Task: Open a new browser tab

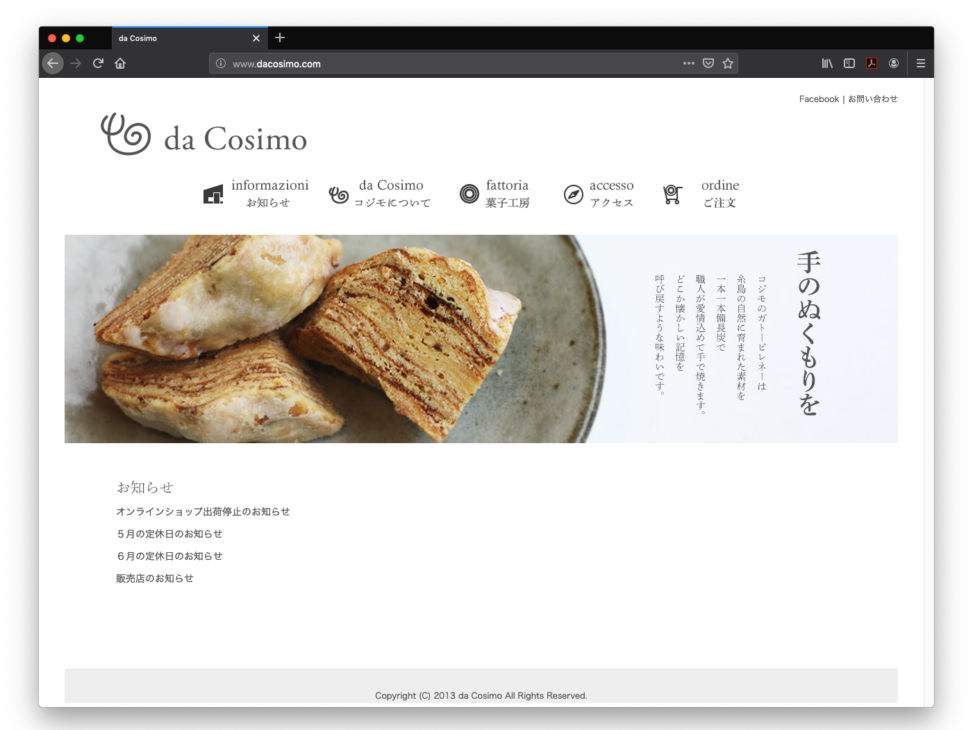Action: tap(280, 38)
